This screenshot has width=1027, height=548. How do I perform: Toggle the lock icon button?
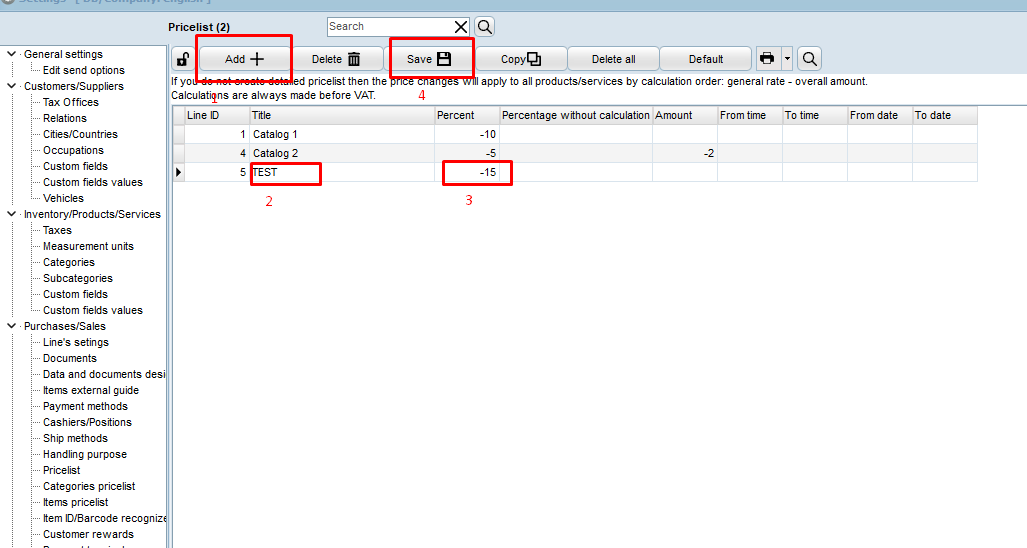tap(183, 59)
